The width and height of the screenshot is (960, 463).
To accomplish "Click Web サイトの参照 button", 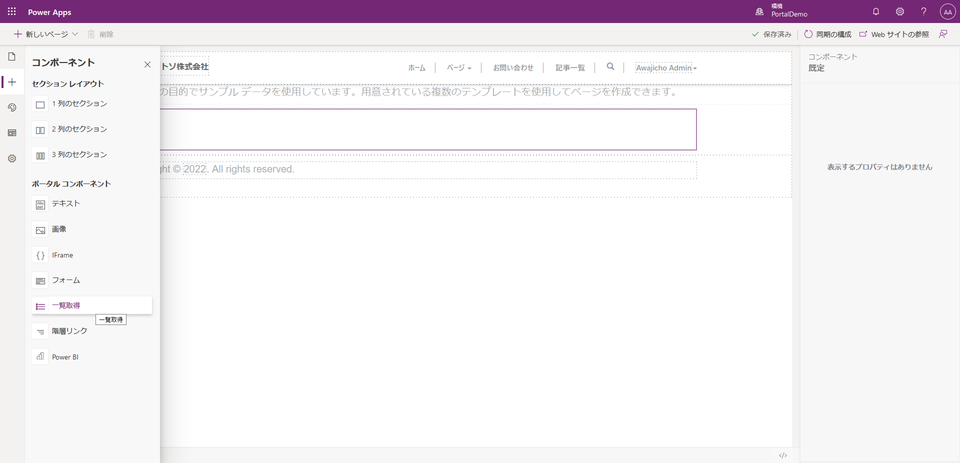I will (x=893, y=34).
